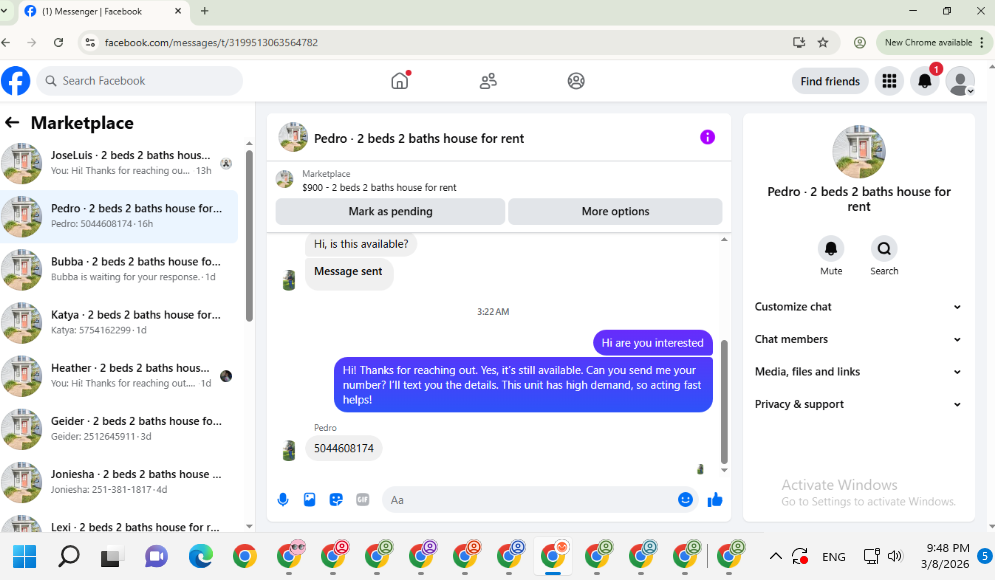Show hidden system tray icons chevron
Image resolution: width=995 pixels, height=580 pixels.
point(775,557)
